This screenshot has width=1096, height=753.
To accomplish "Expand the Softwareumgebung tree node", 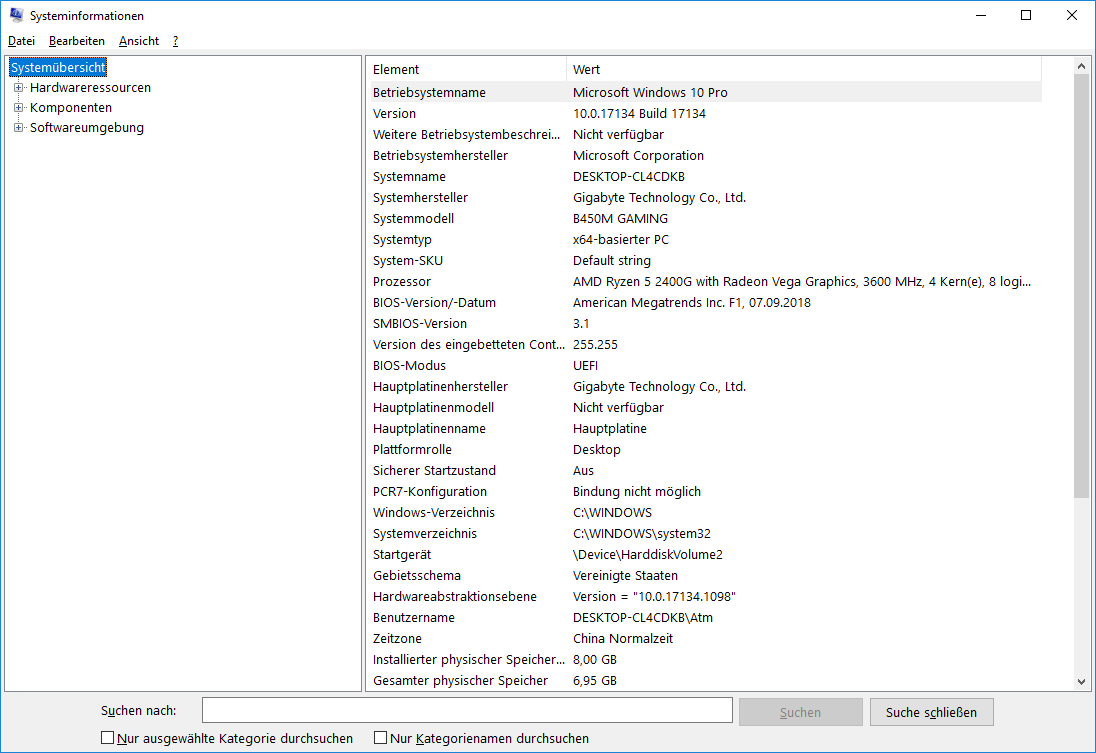I will coord(18,128).
